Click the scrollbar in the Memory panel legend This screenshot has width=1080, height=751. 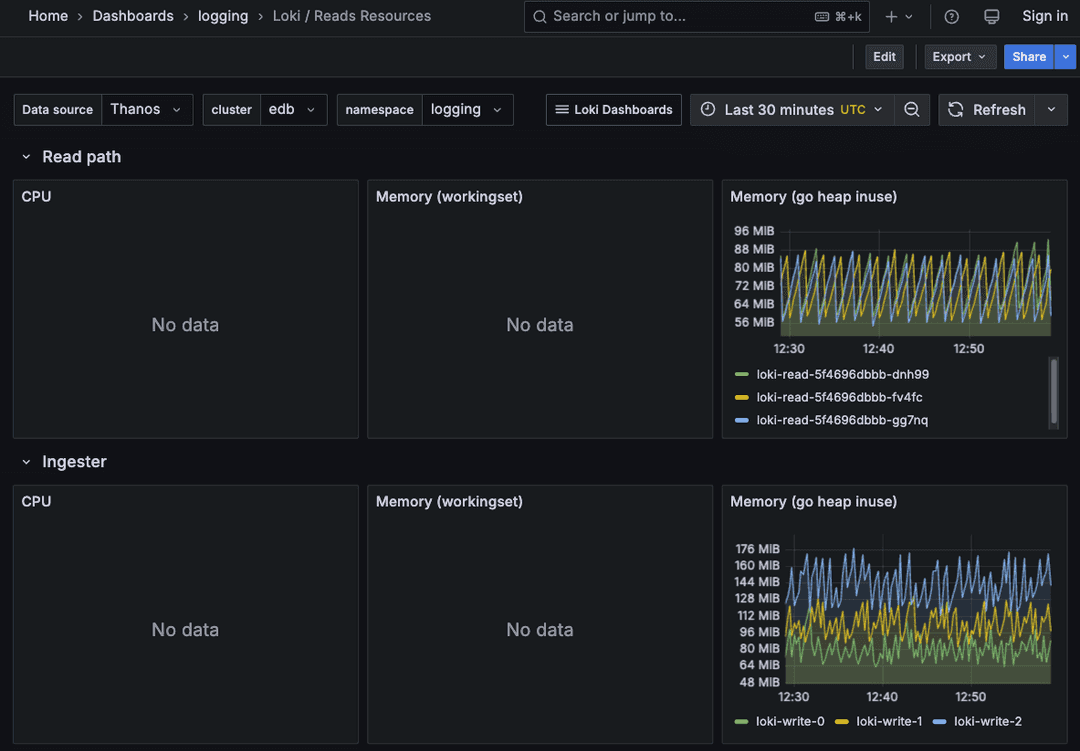click(1055, 394)
